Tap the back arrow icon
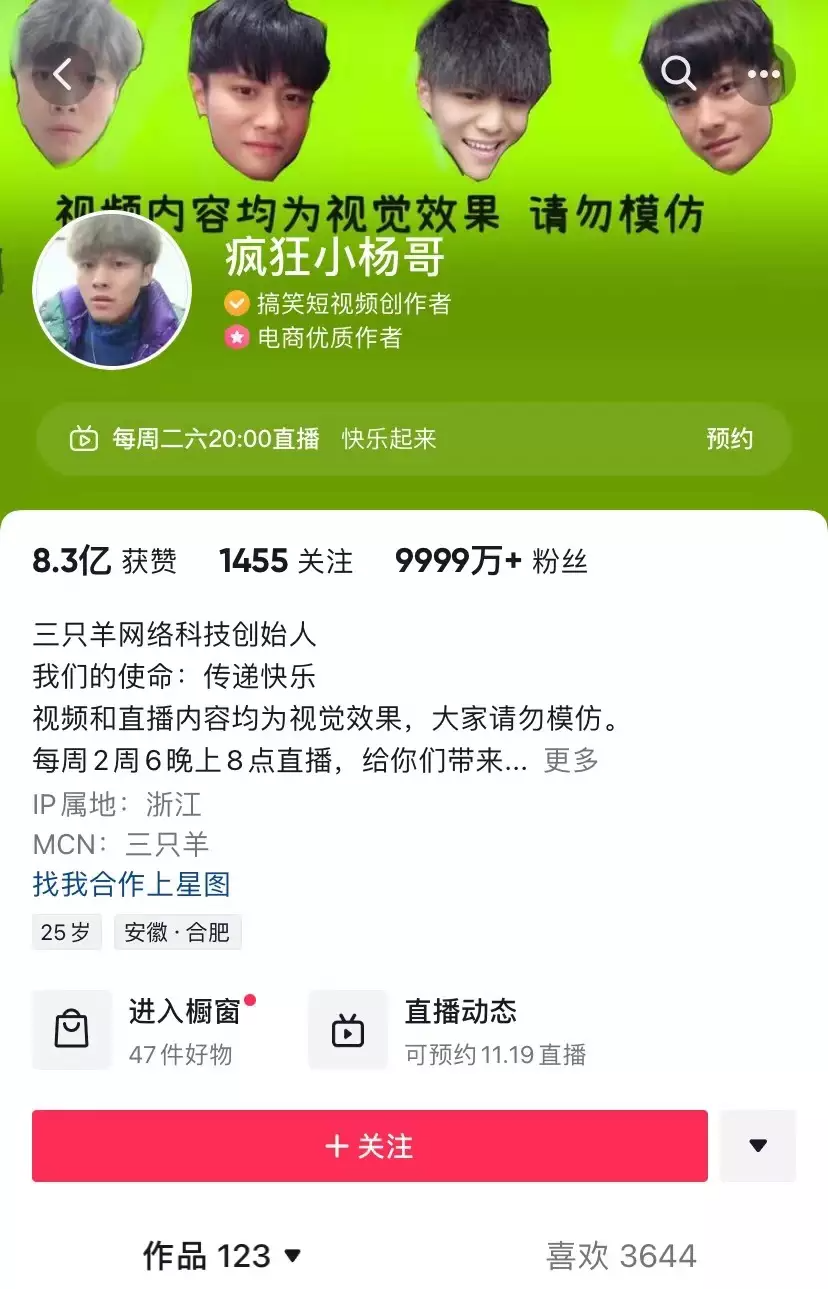This screenshot has width=828, height=1289. click(64, 74)
